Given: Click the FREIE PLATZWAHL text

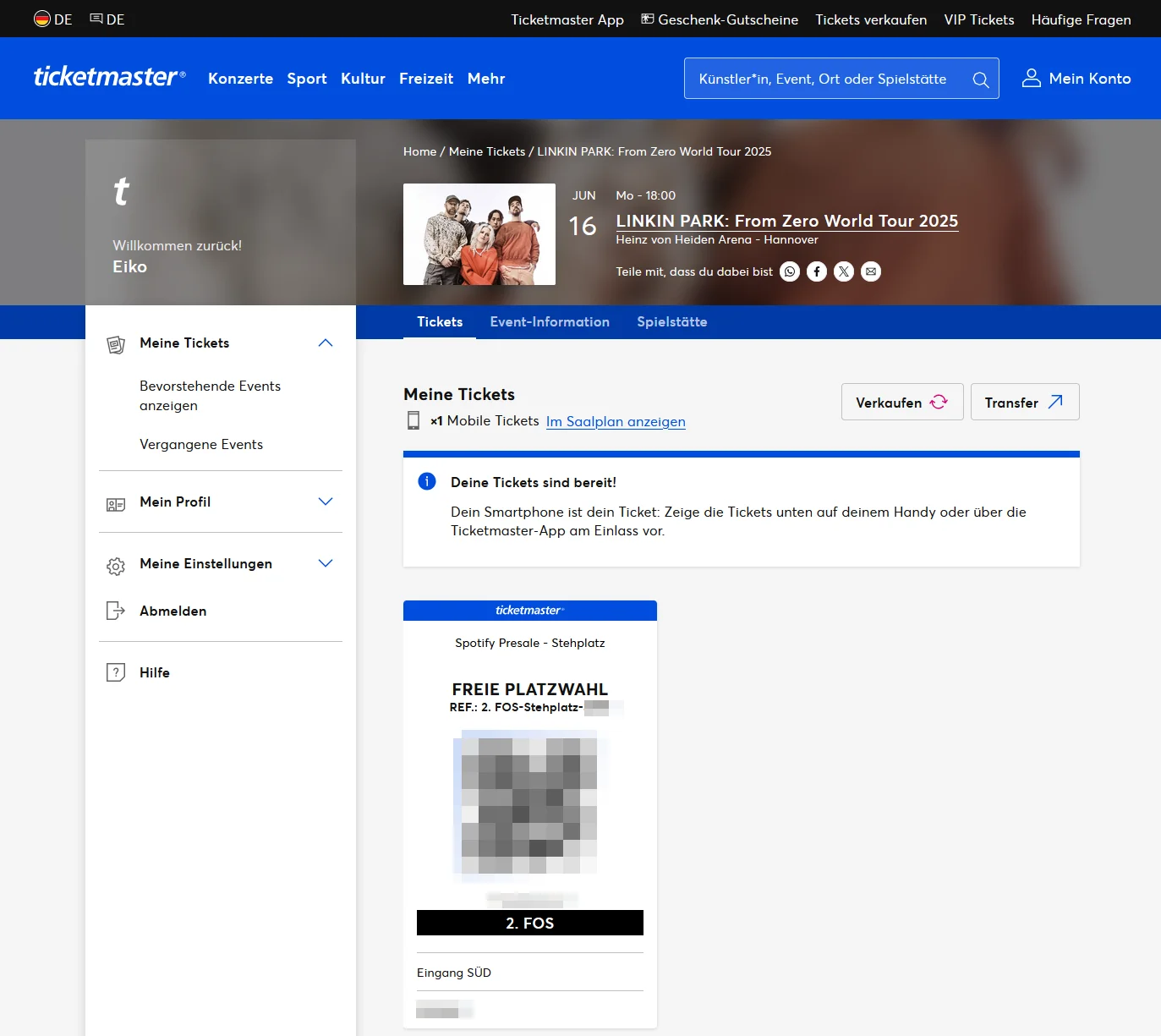Looking at the screenshot, I should tap(530, 689).
